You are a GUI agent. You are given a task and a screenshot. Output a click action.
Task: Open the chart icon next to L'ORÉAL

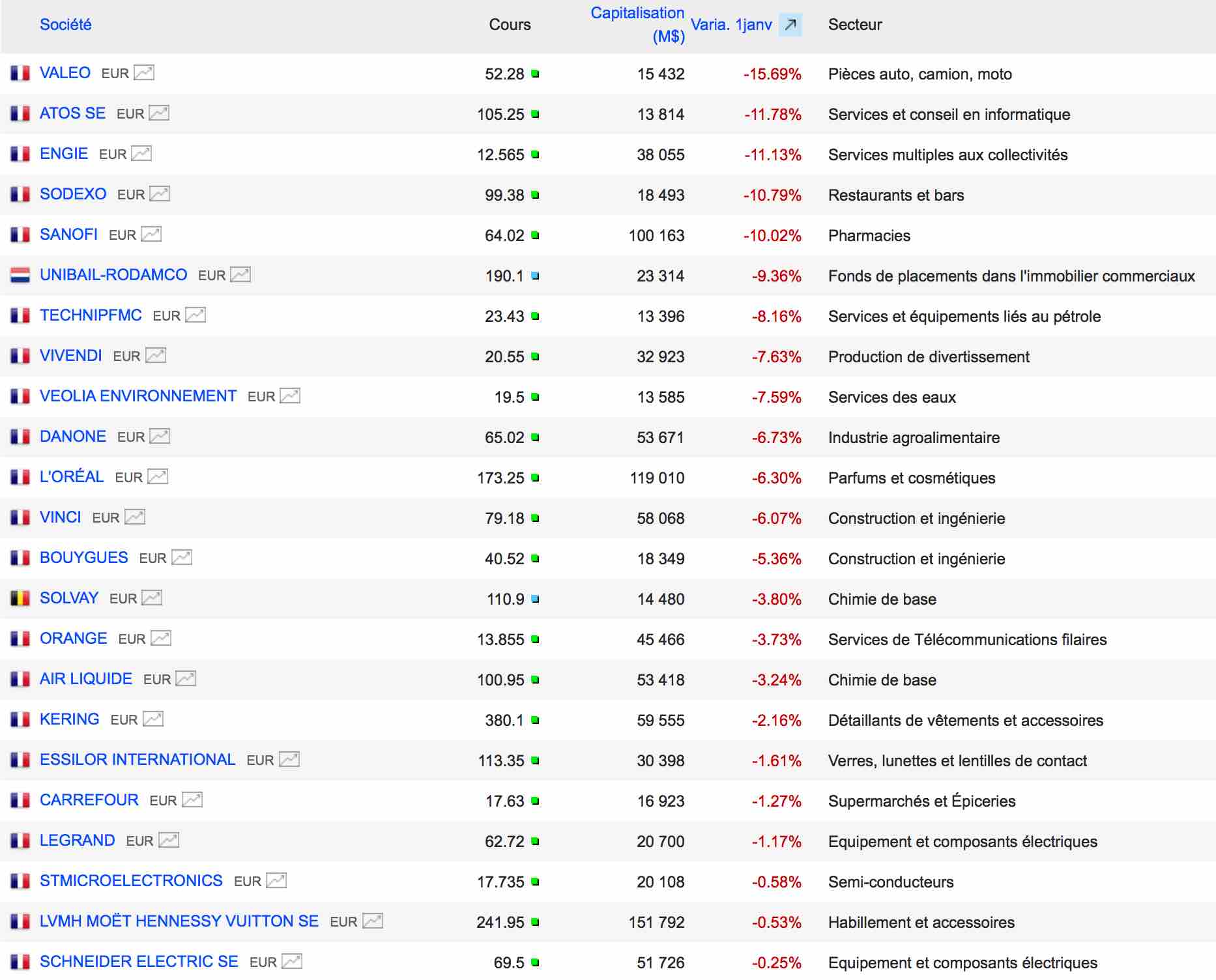pos(158,476)
